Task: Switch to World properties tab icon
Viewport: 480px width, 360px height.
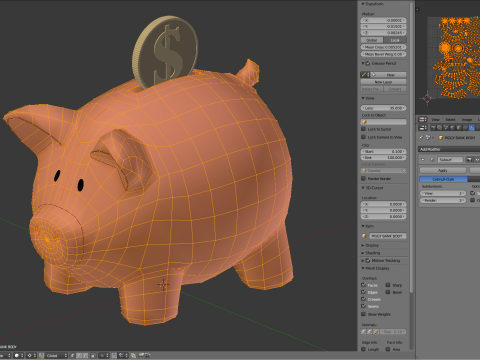Action: (x=452, y=128)
